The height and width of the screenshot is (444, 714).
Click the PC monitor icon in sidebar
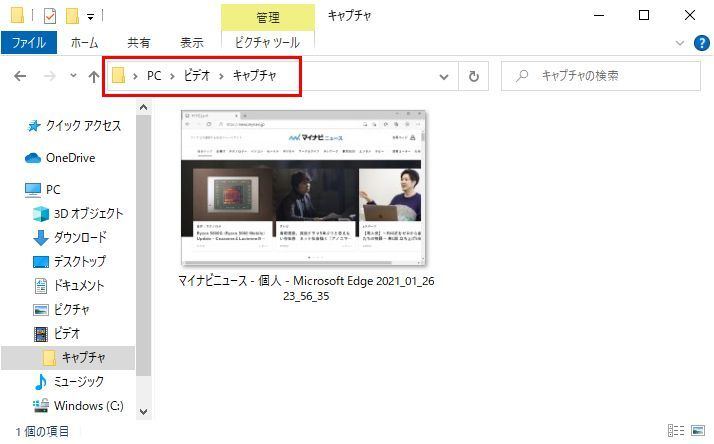tap(33, 190)
